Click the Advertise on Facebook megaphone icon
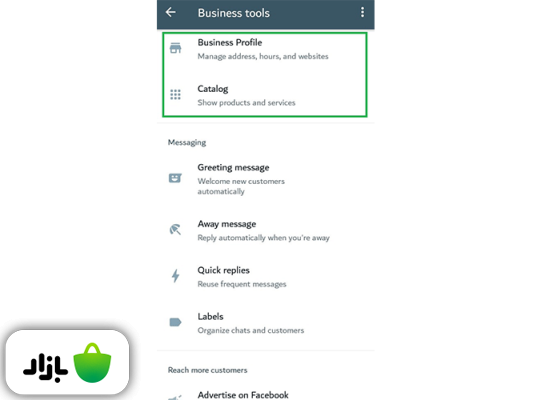The image size is (533, 400). (175, 397)
